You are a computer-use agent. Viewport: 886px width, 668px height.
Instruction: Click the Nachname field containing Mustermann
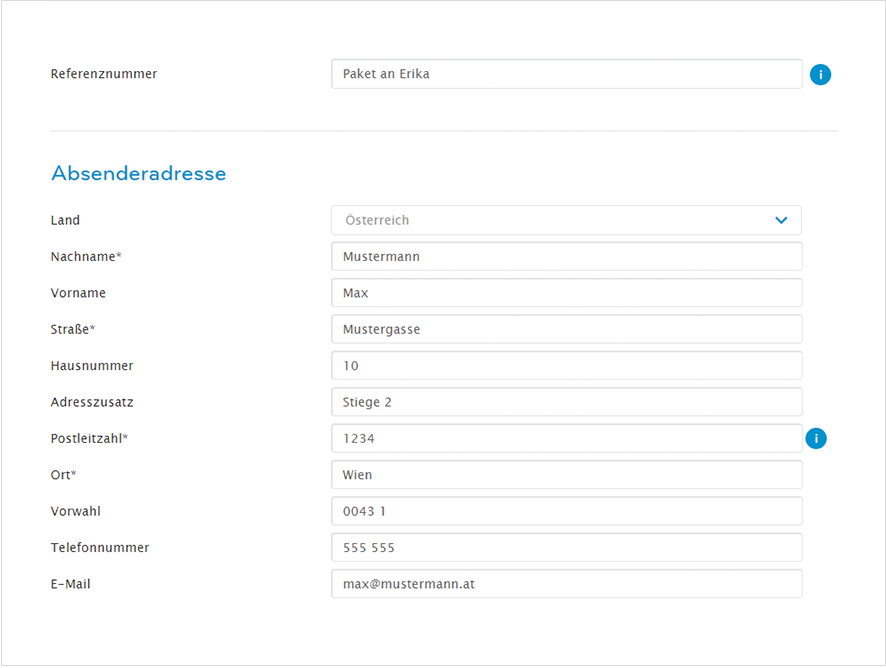pyautogui.click(x=567, y=257)
